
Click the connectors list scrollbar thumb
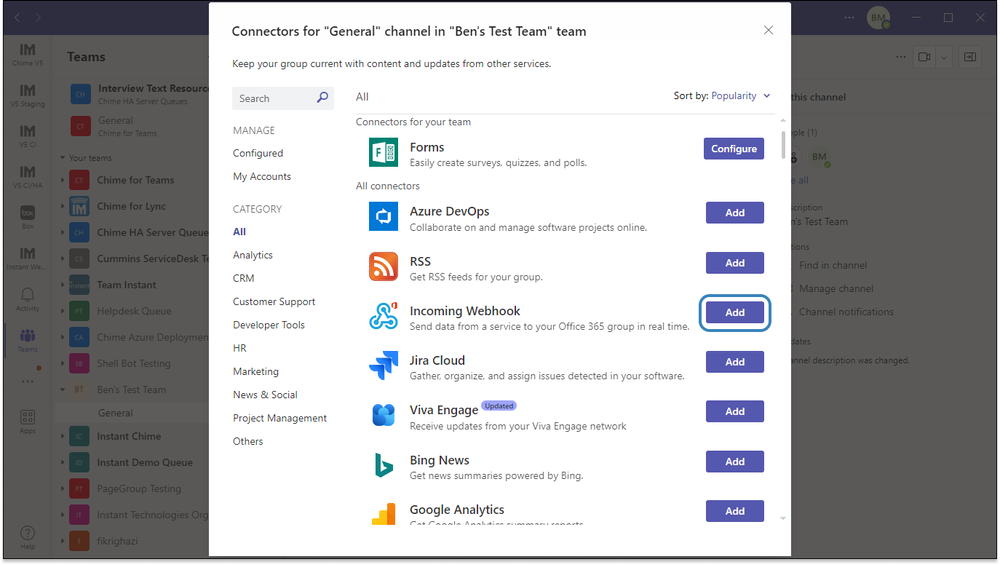[x=783, y=145]
